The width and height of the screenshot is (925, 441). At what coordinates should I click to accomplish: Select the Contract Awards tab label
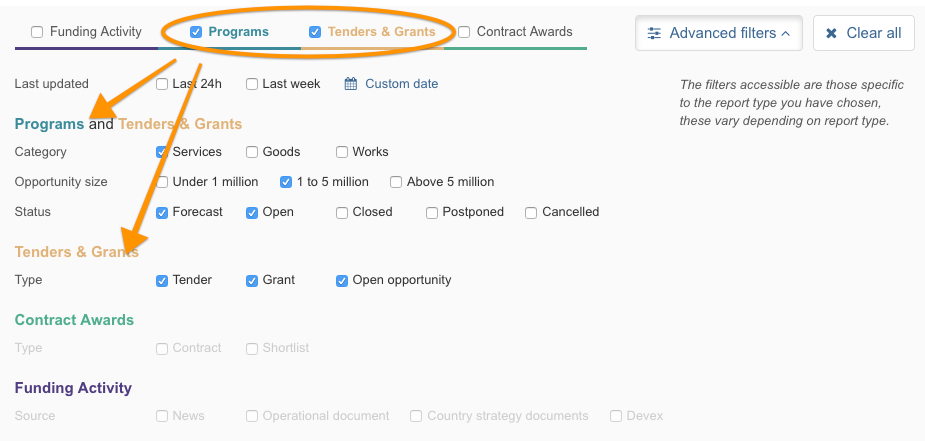[x=524, y=32]
